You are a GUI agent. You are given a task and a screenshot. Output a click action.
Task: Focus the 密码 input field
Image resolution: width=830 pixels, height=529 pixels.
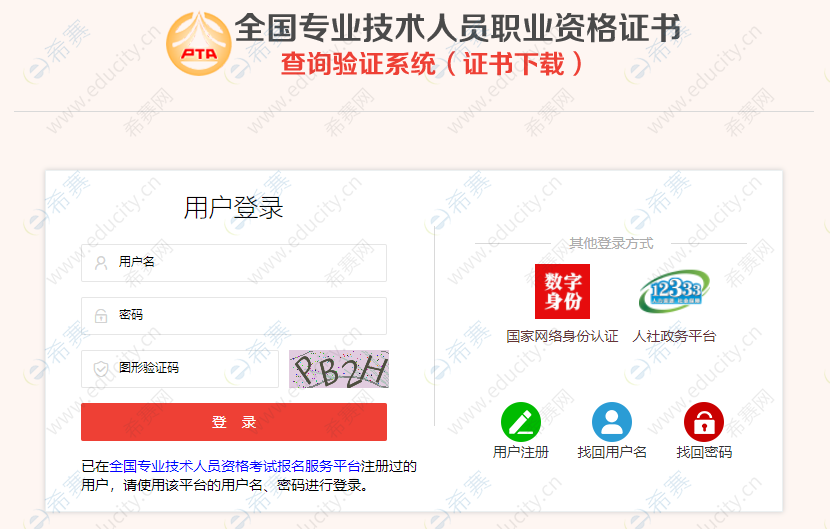[234, 316]
